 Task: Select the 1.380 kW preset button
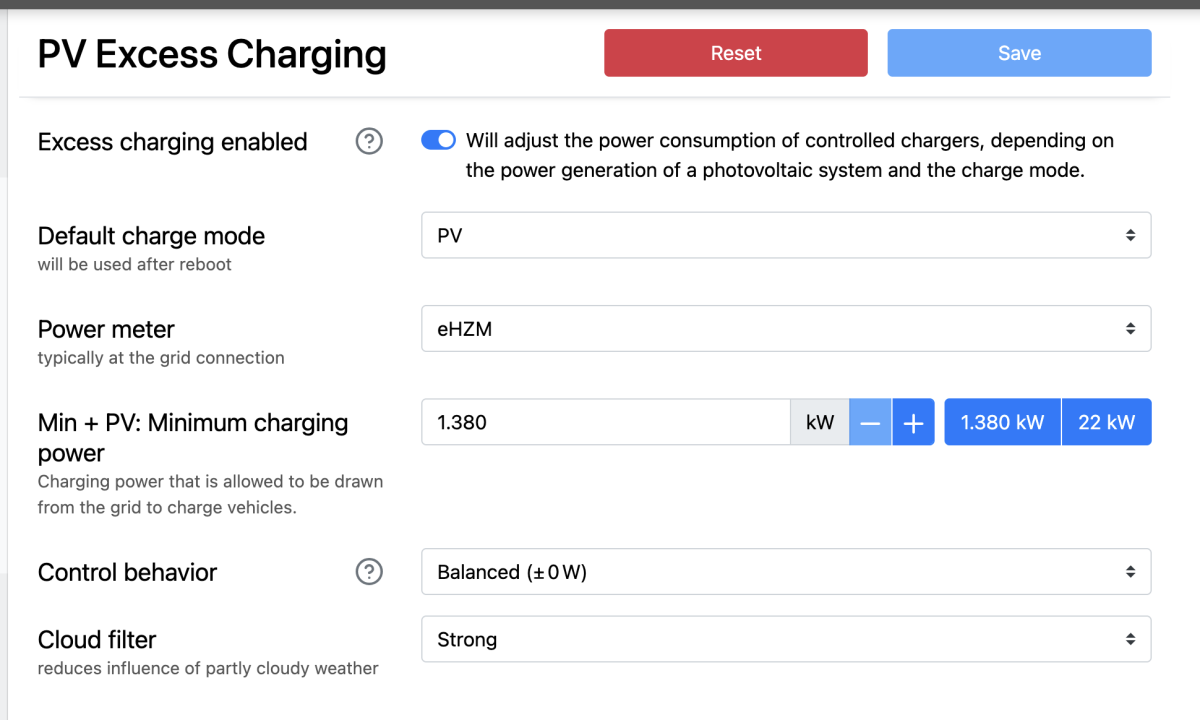pos(1002,422)
